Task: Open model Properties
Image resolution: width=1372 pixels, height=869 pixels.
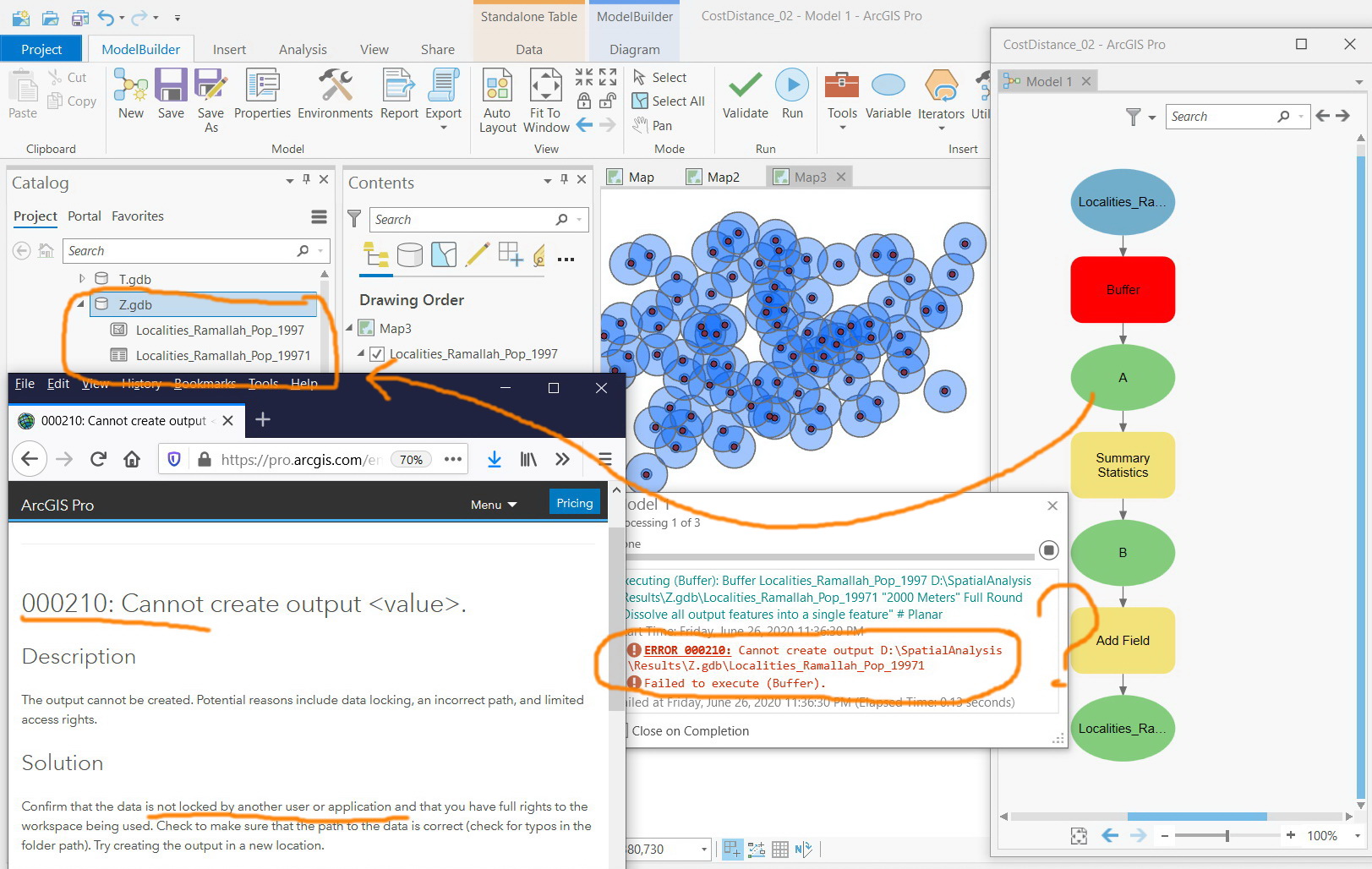Action: tap(262, 94)
